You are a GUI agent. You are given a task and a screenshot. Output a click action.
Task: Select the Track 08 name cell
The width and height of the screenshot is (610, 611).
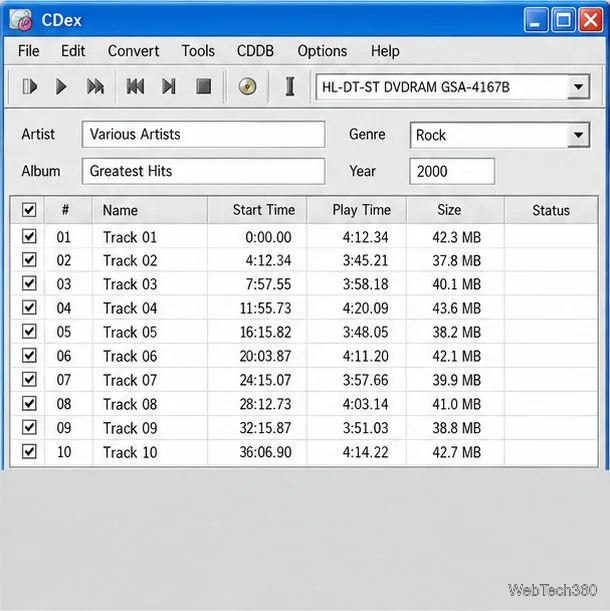150,404
